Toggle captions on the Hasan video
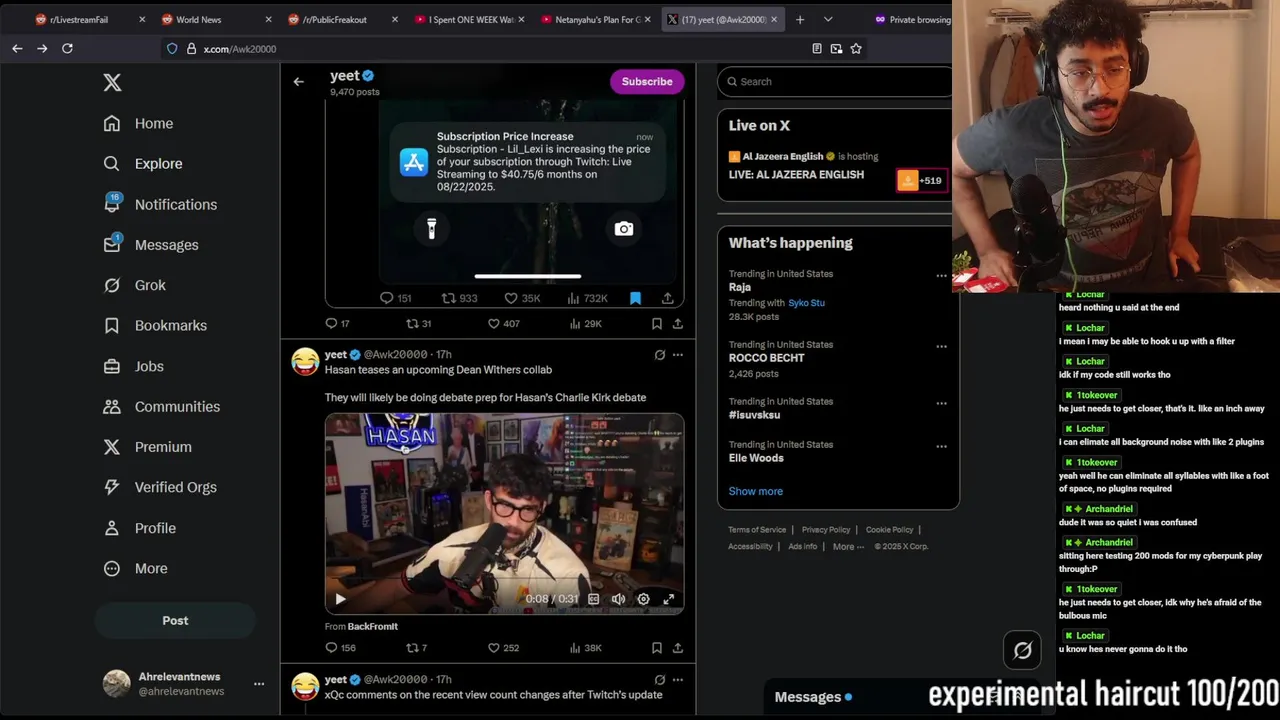Image resolution: width=1280 pixels, height=720 pixels. [x=593, y=599]
